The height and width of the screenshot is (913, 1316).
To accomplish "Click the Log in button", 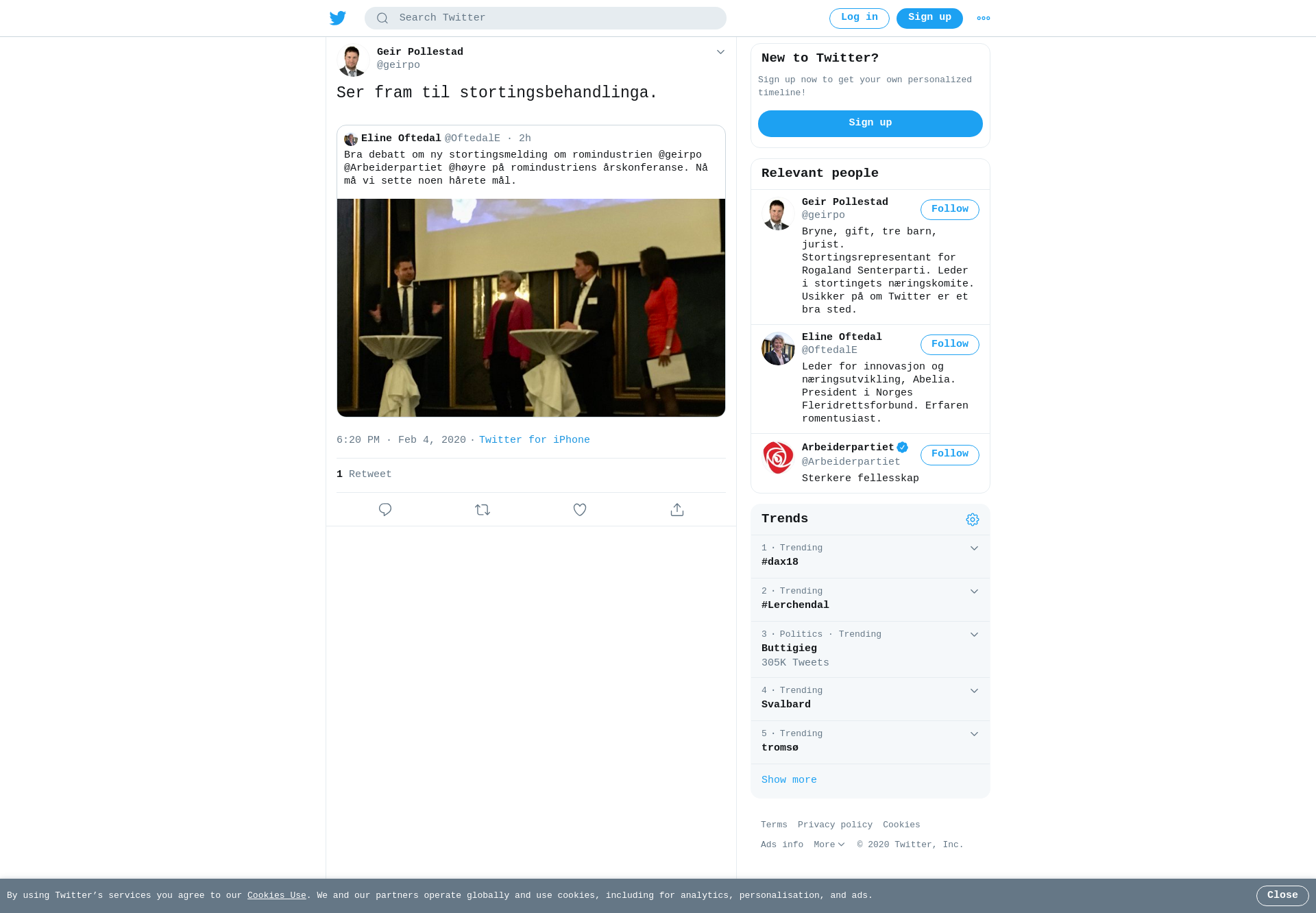I will coord(860,19).
